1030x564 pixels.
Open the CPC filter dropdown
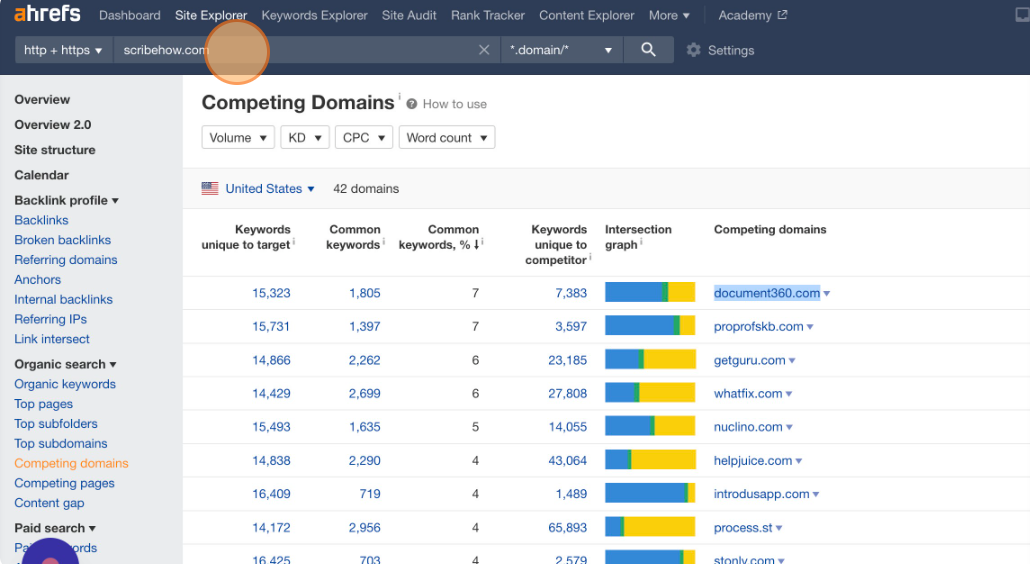364,137
